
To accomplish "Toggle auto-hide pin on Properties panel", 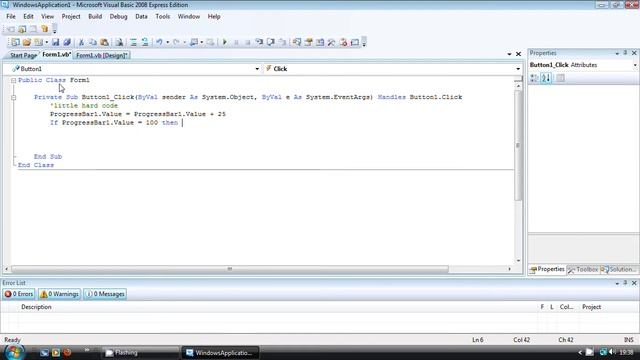I will [x=625, y=53].
